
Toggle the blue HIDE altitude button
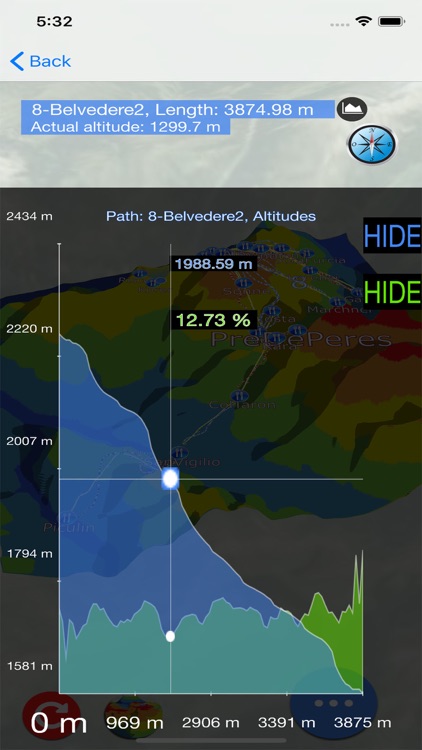coord(392,235)
